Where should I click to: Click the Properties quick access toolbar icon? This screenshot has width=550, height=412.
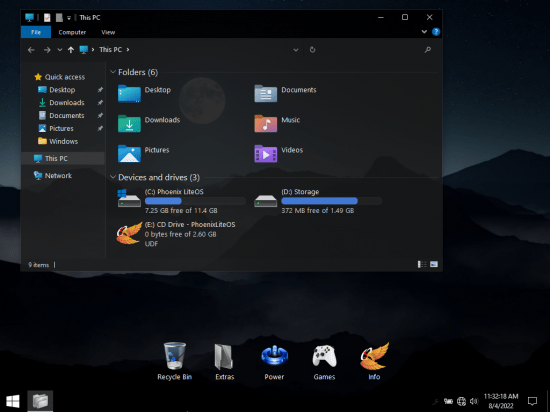click(x=47, y=18)
